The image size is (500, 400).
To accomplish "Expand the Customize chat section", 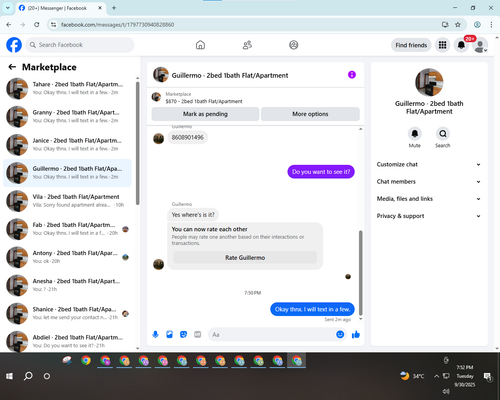I will (429, 164).
